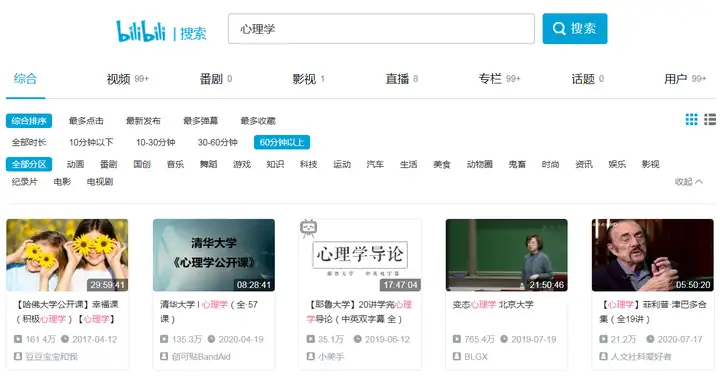Click clock icon beside 2020-07-17
Viewport: 720px width, 376px height.
point(650,339)
